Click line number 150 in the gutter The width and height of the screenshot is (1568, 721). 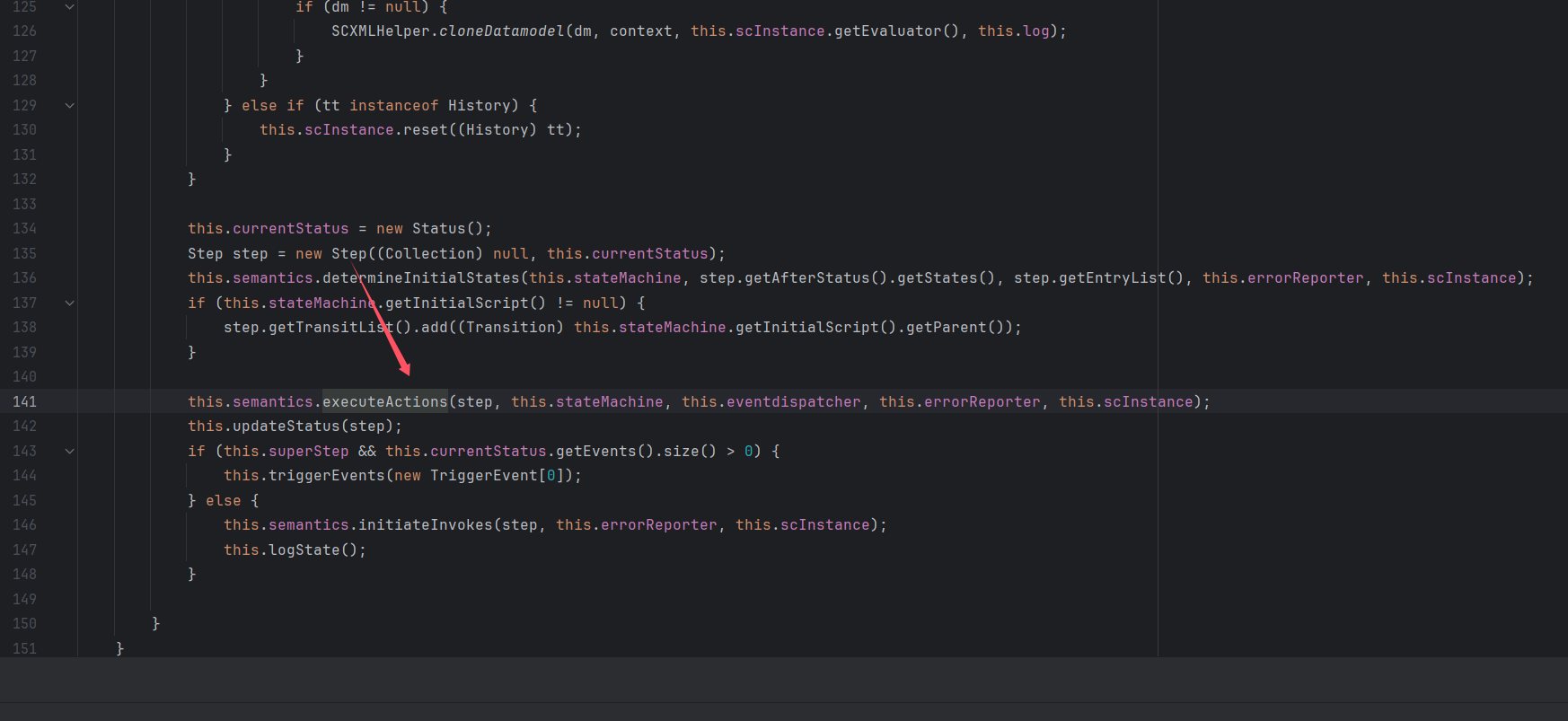(24, 623)
